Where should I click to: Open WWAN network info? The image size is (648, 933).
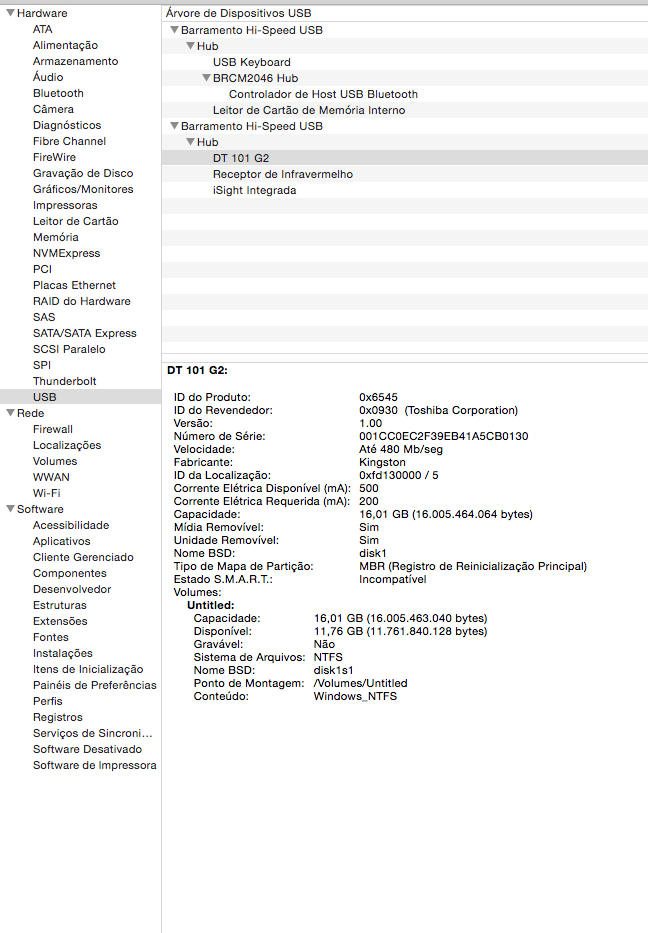(51, 478)
